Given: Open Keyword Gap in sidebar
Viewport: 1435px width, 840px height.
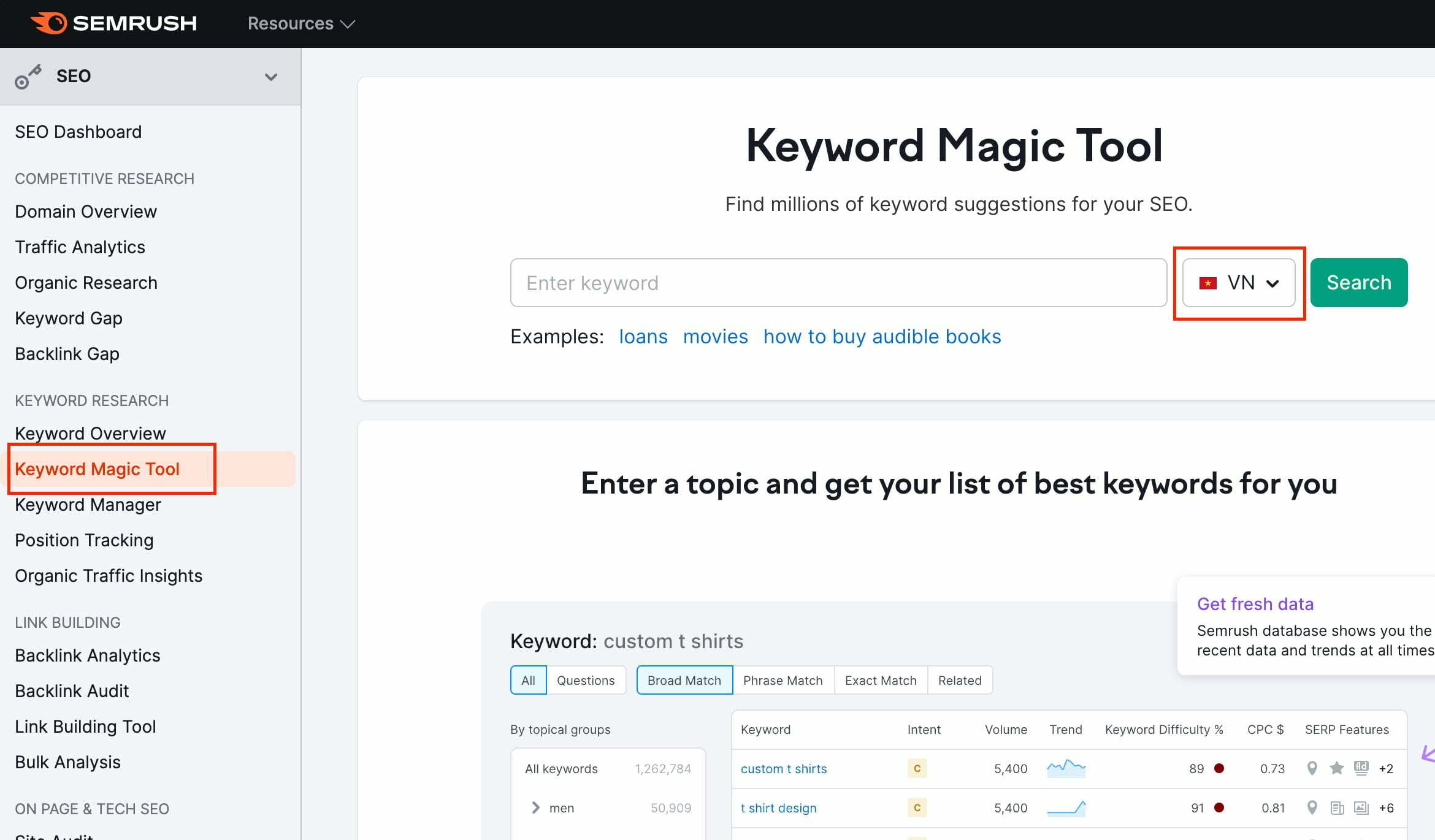Looking at the screenshot, I should click(x=69, y=318).
